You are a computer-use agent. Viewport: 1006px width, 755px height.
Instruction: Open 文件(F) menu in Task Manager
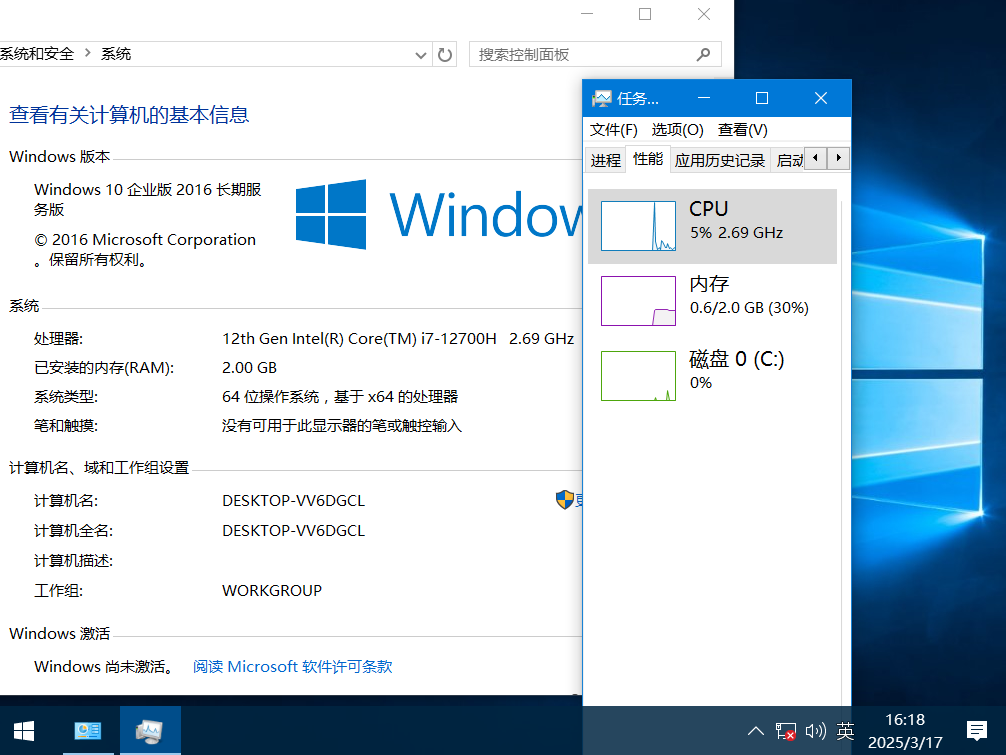coord(613,130)
